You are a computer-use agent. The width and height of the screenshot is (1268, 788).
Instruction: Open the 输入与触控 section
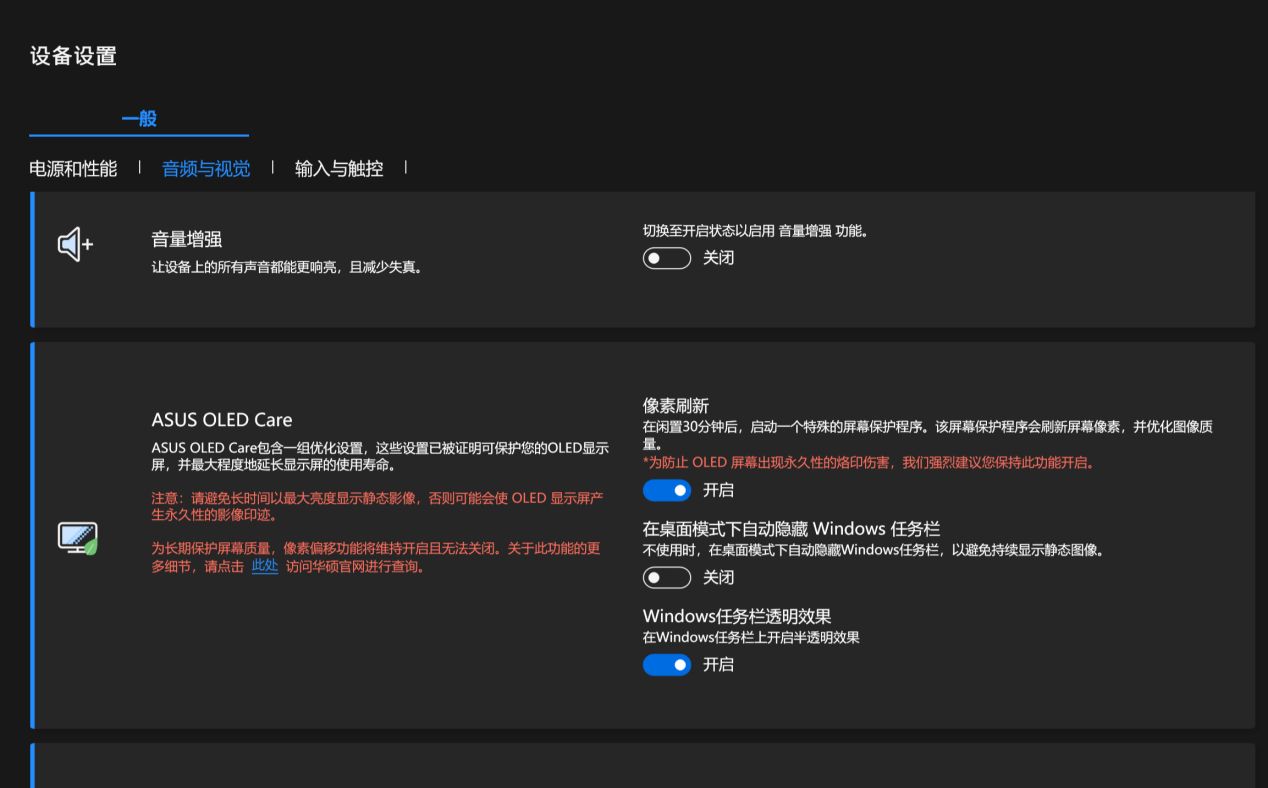(x=339, y=169)
